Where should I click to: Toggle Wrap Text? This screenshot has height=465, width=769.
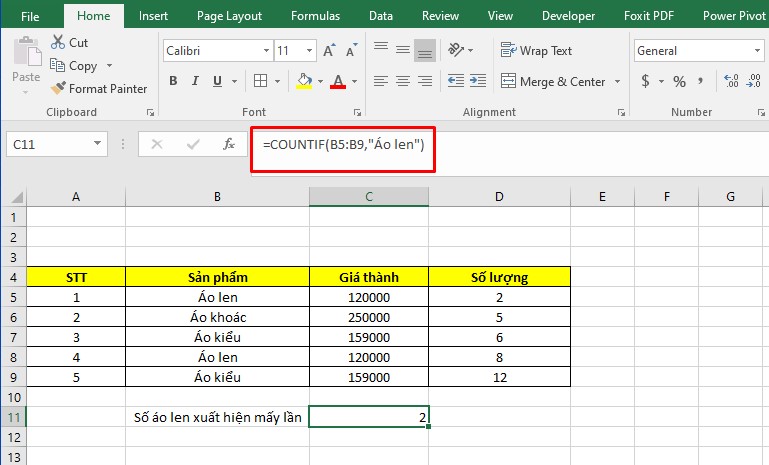pyautogui.click(x=536, y=51)
